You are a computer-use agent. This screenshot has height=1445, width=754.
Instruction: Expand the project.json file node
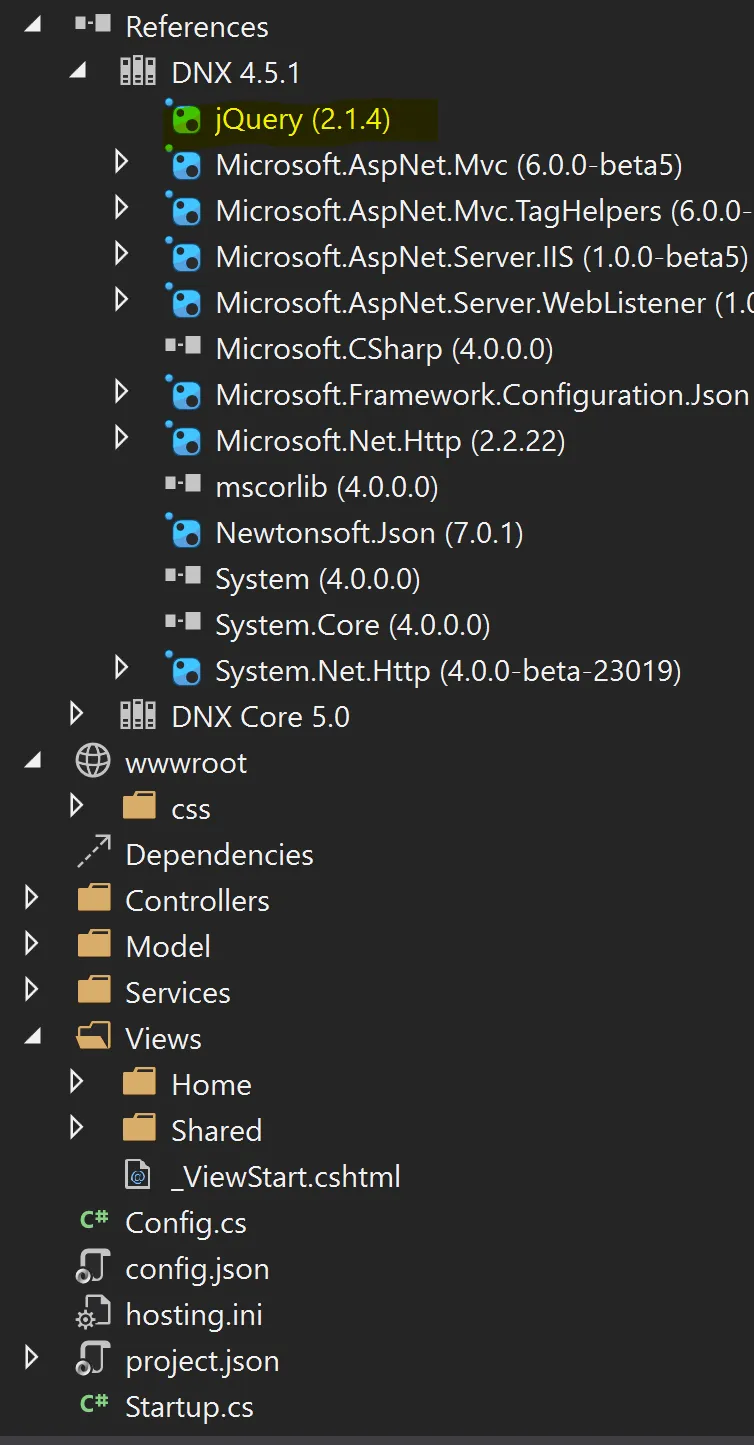[x=31, y=1359]
